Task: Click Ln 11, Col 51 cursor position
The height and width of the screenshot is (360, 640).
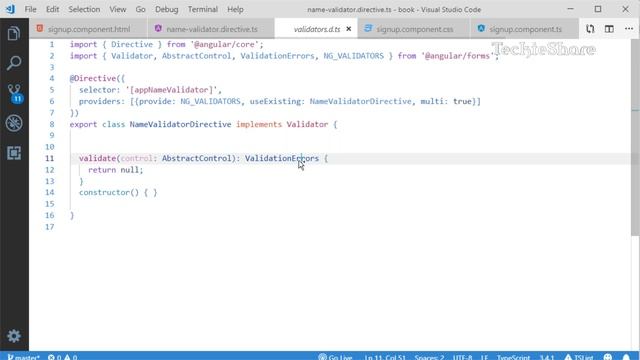Action: 385,357
